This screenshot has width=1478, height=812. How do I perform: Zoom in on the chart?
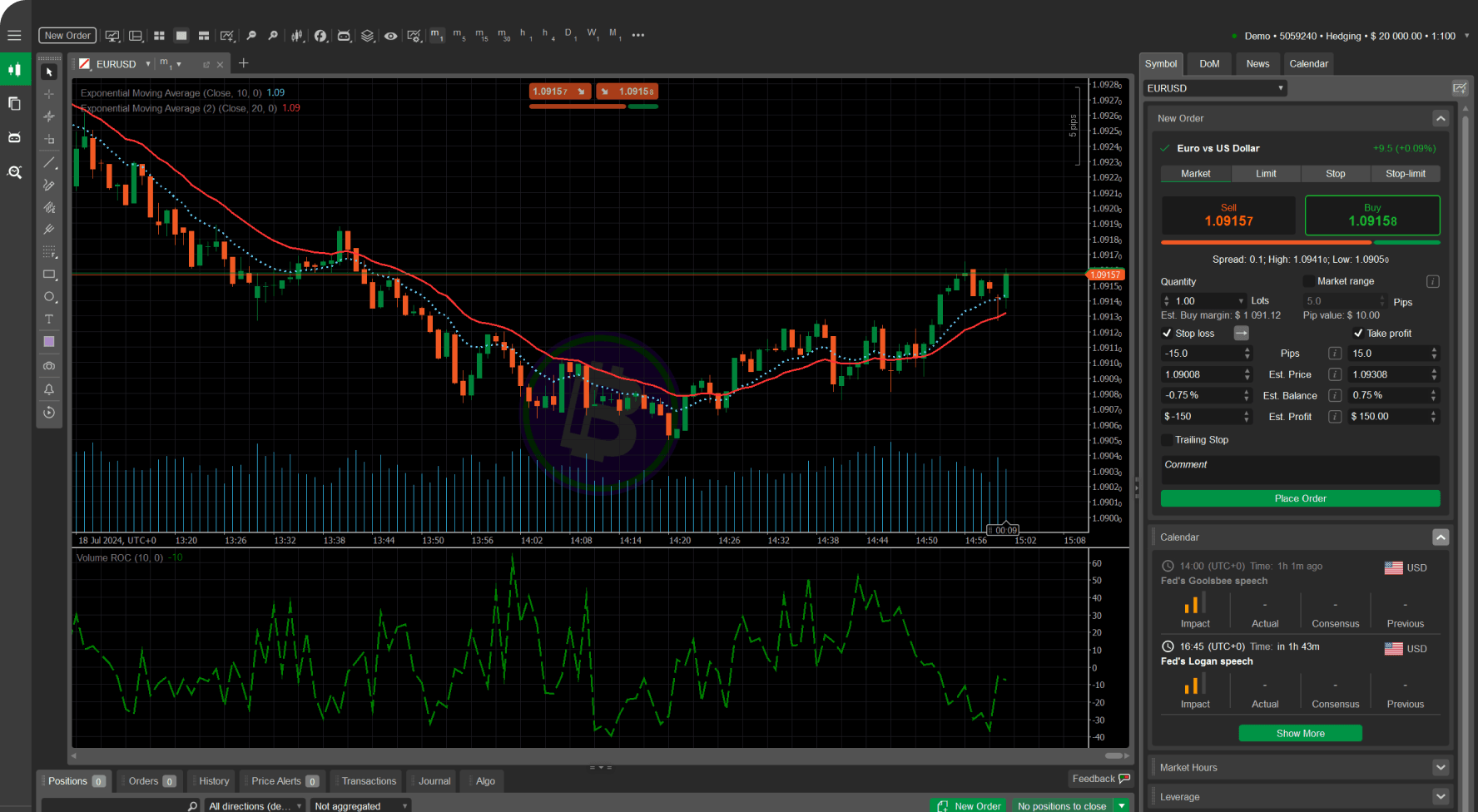point(273,36)
